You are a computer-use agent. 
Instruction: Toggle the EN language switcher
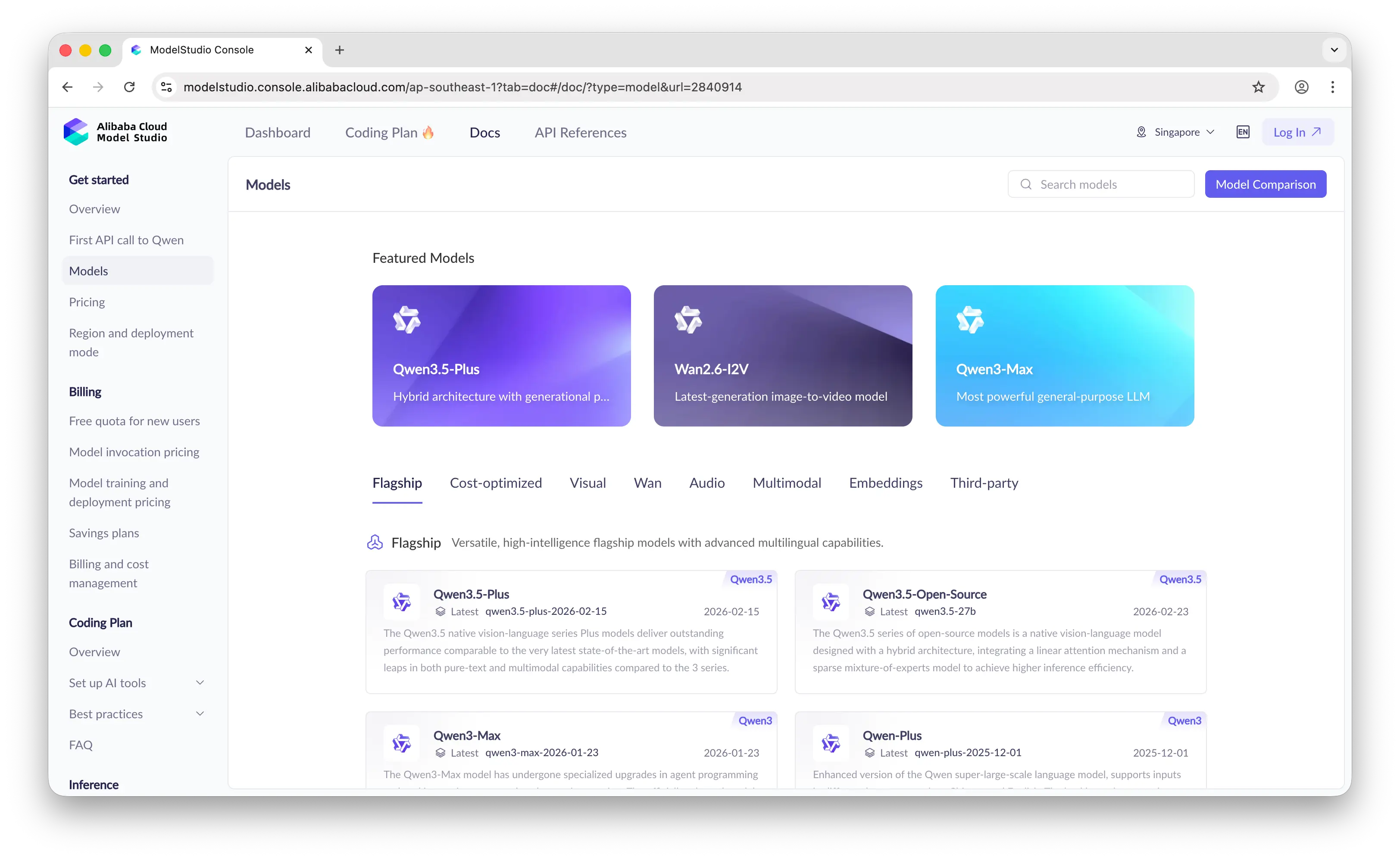[x=1243, y=131]
